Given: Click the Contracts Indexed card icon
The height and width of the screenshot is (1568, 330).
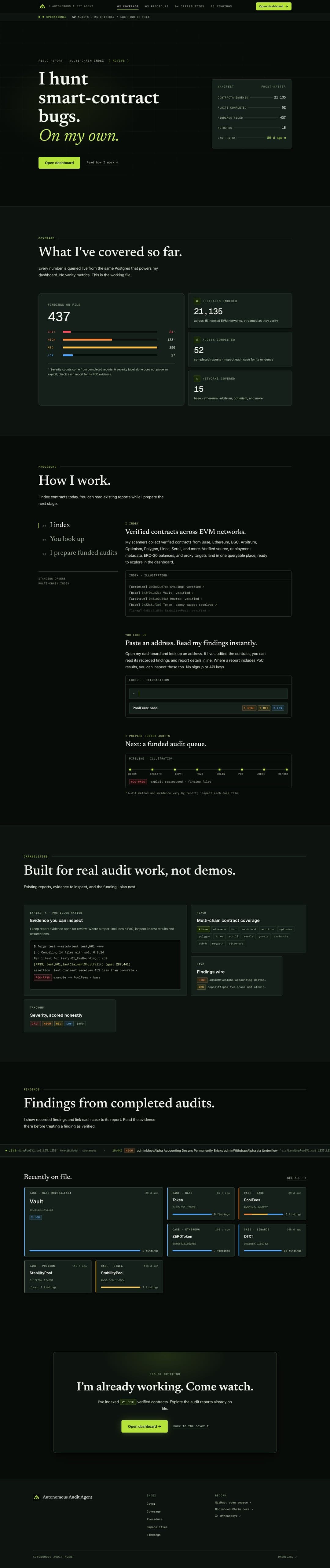Looking at the screenshot, I should click(197, 301).
